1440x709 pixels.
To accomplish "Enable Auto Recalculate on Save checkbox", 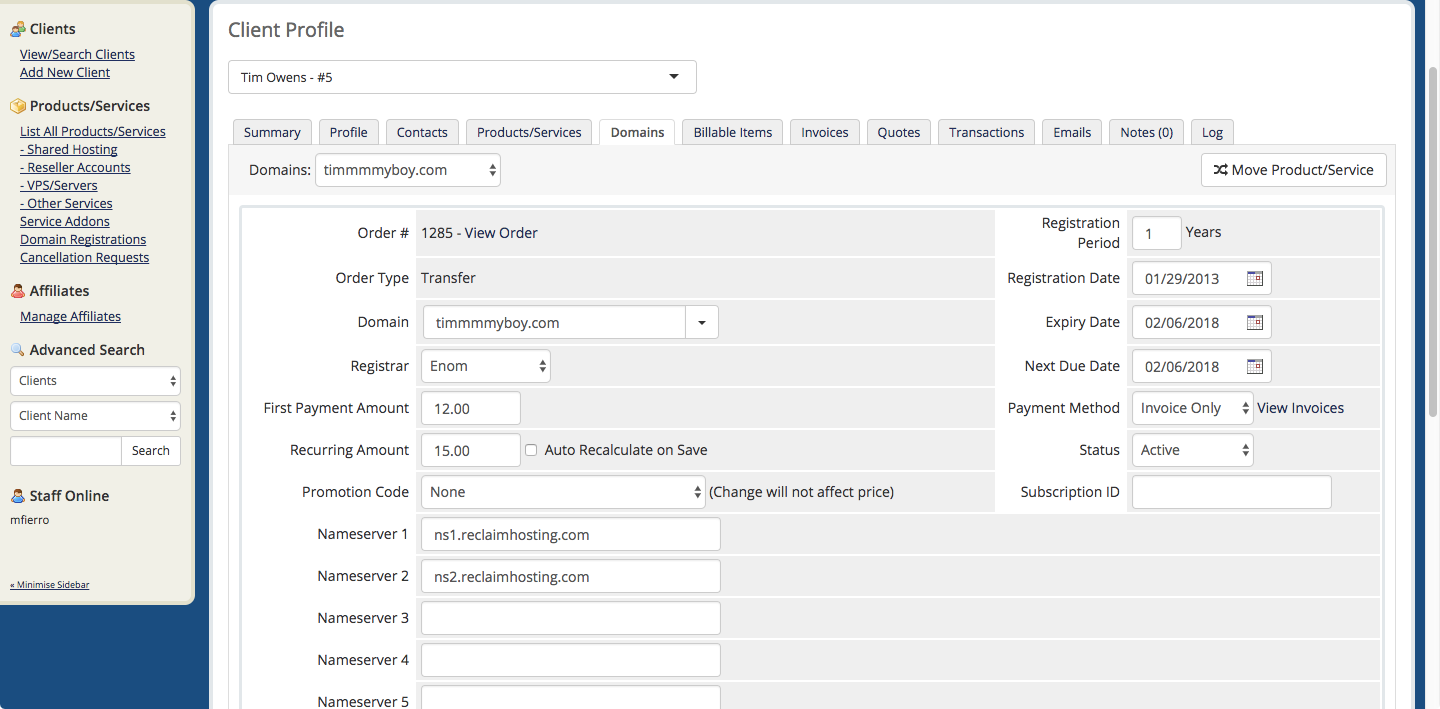I will (x=532, y=450).
